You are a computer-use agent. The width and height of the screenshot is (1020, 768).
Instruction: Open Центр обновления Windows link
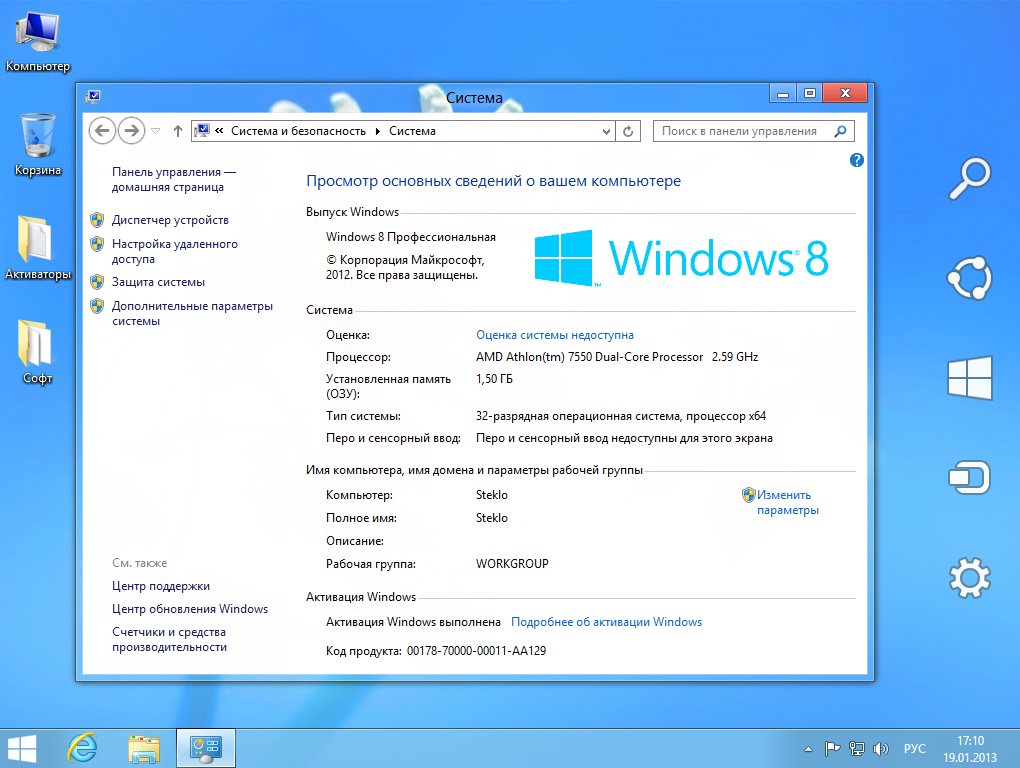190,609
